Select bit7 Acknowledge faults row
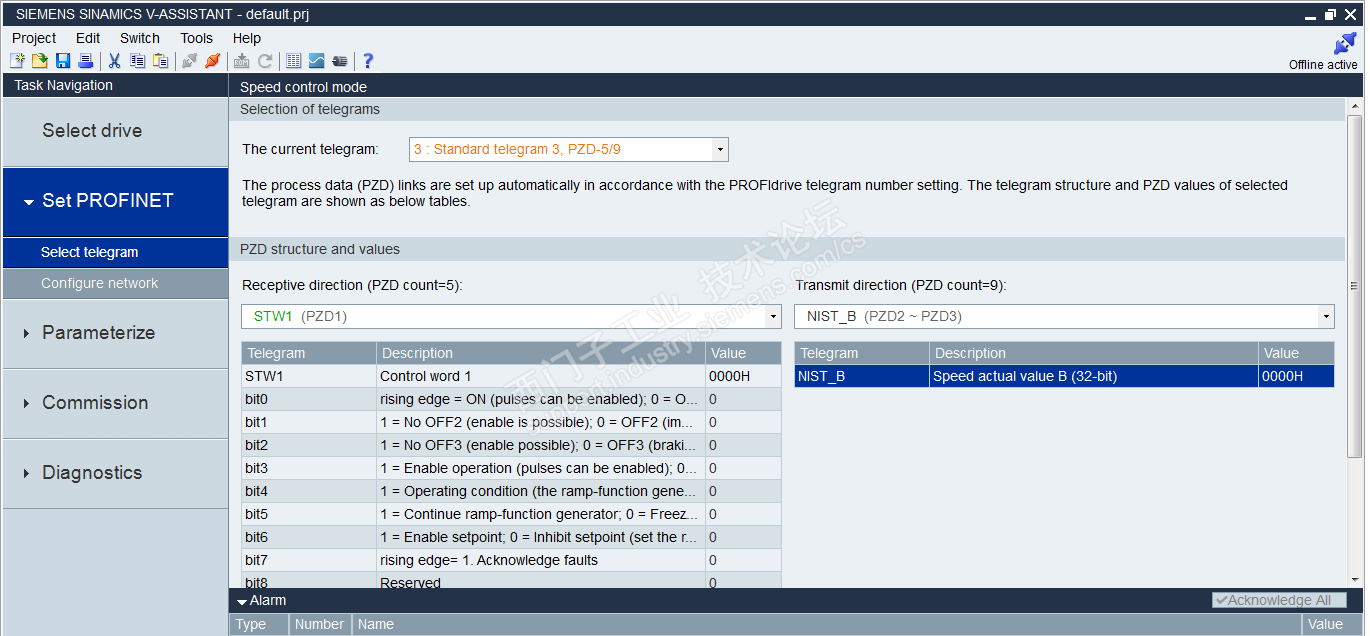This screenshot has height=636, width=1370. (x=511, y=560)
